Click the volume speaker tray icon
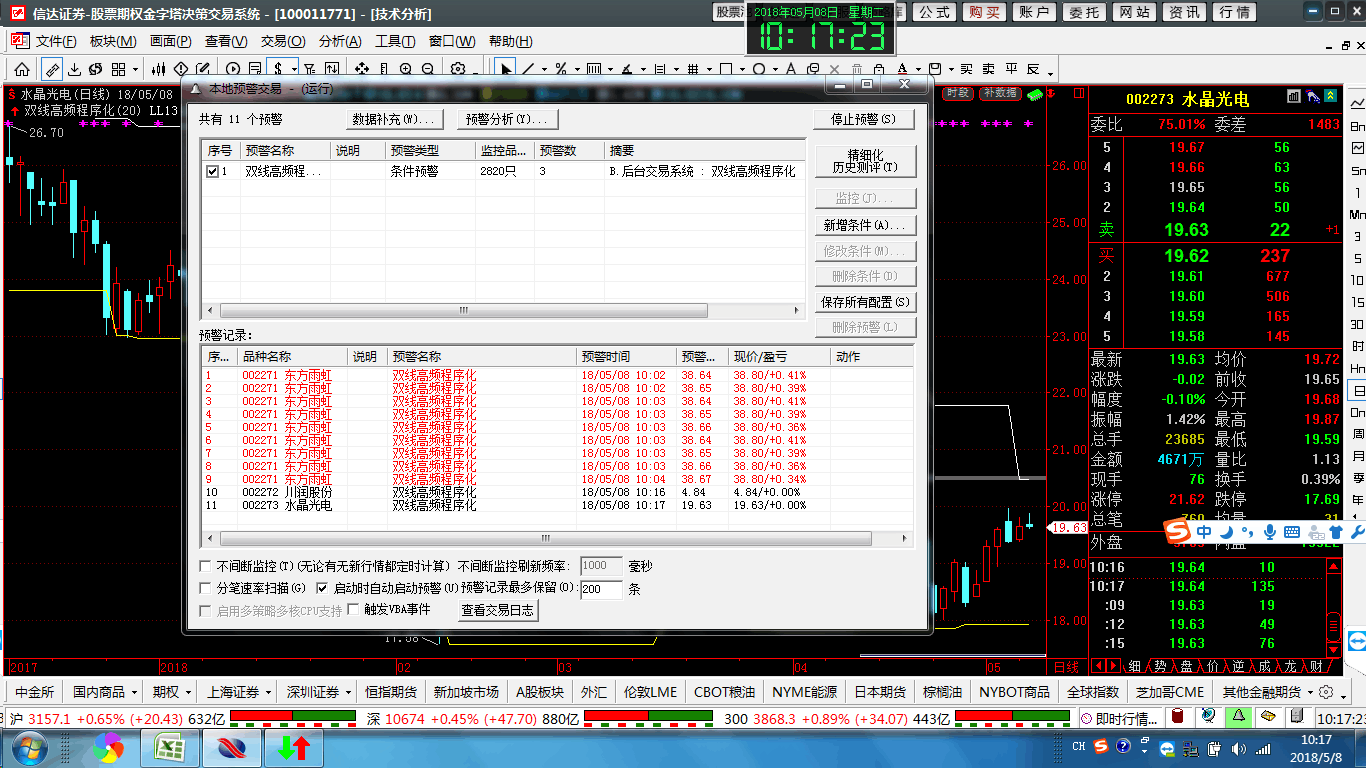Image resolution: width=1366 pixels, height=768 pixels. (x=1238, y=749)
